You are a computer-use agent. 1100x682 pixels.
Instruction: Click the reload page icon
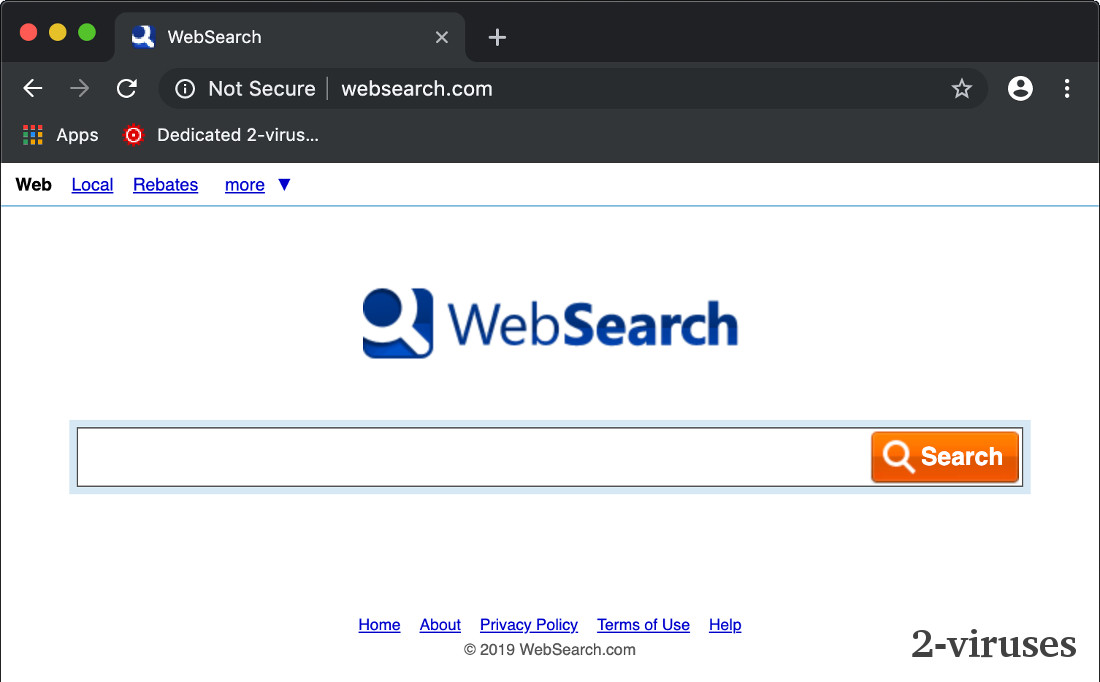point(126,89)
